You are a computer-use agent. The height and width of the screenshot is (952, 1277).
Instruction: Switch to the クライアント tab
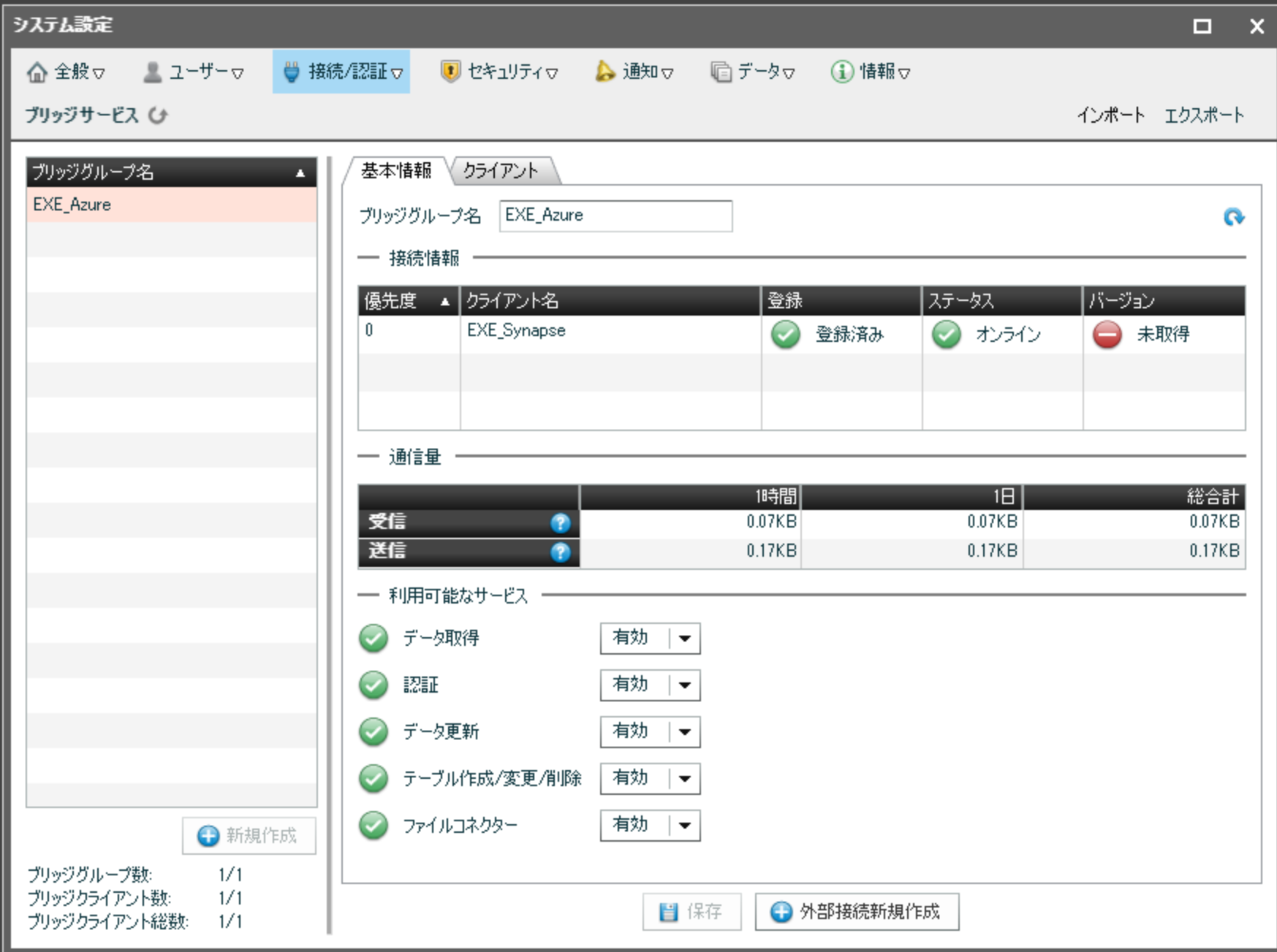(501, 171)
